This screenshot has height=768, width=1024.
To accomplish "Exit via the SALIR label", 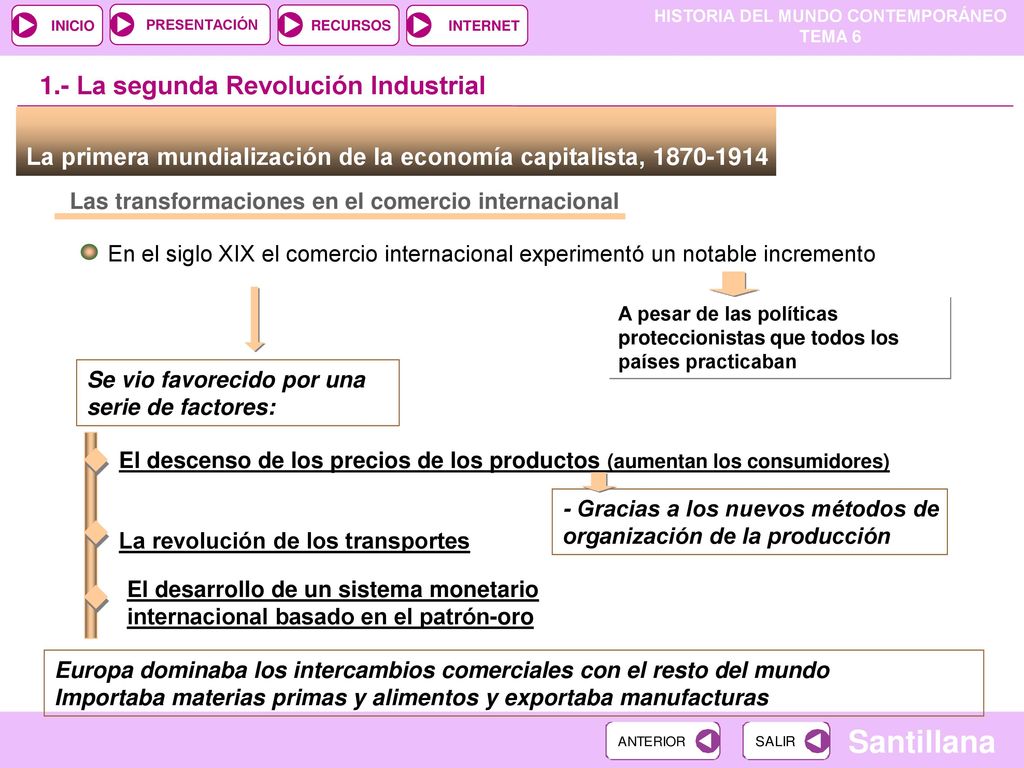I will coord(775,742).
